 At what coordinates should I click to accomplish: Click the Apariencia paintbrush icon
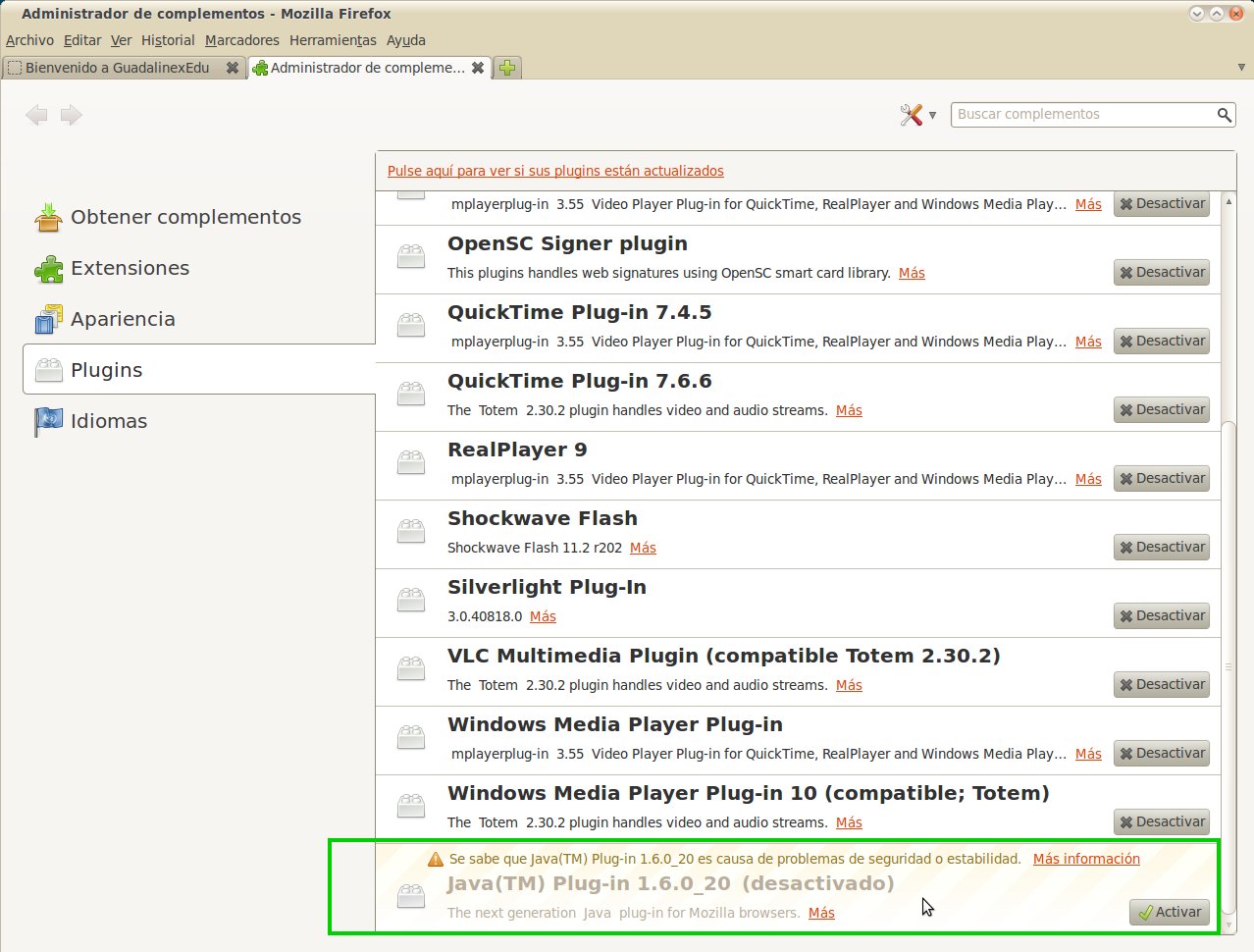click(48, 319)
